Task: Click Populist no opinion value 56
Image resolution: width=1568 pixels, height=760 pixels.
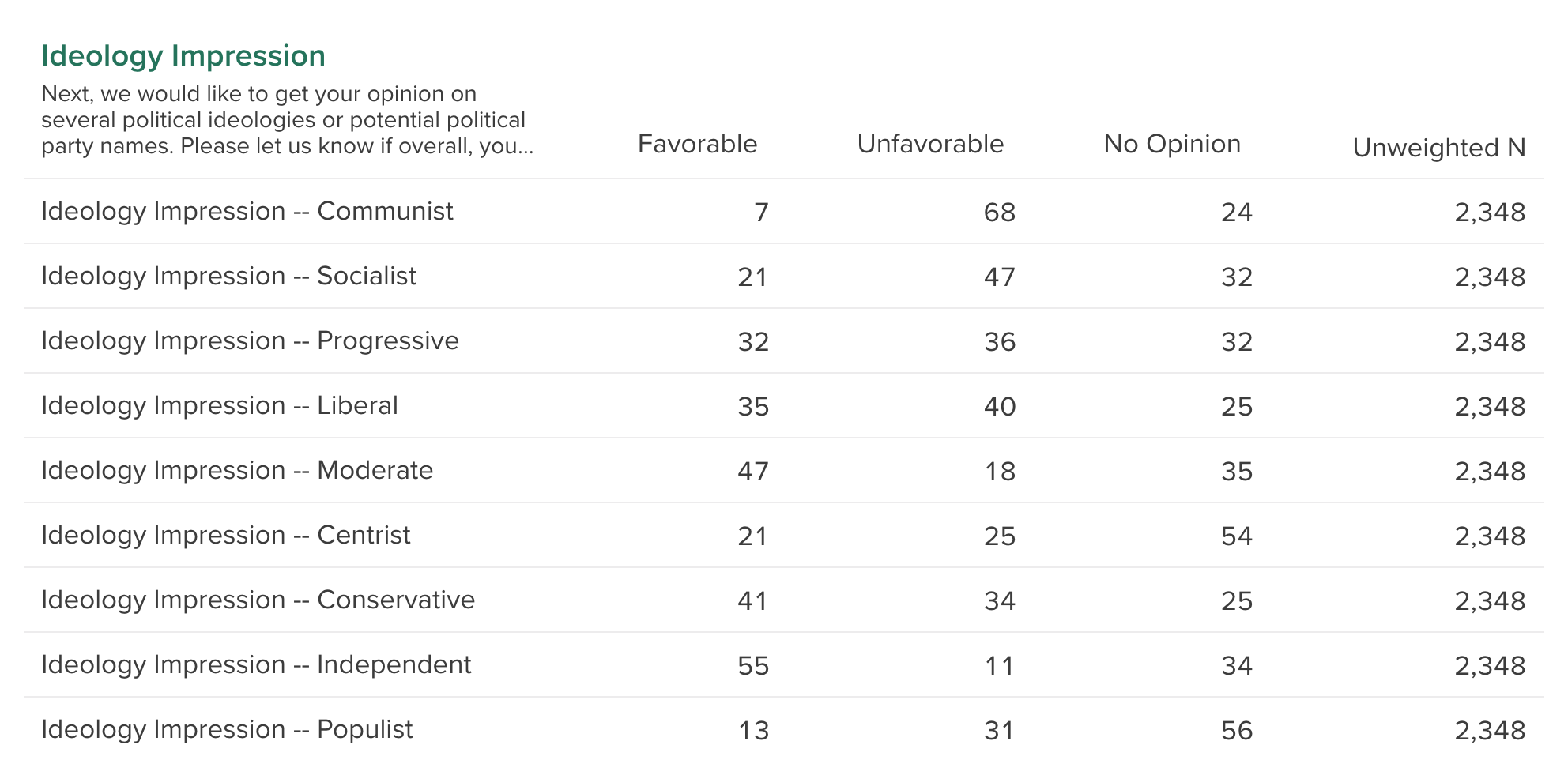Action: tap(1236, 731)
